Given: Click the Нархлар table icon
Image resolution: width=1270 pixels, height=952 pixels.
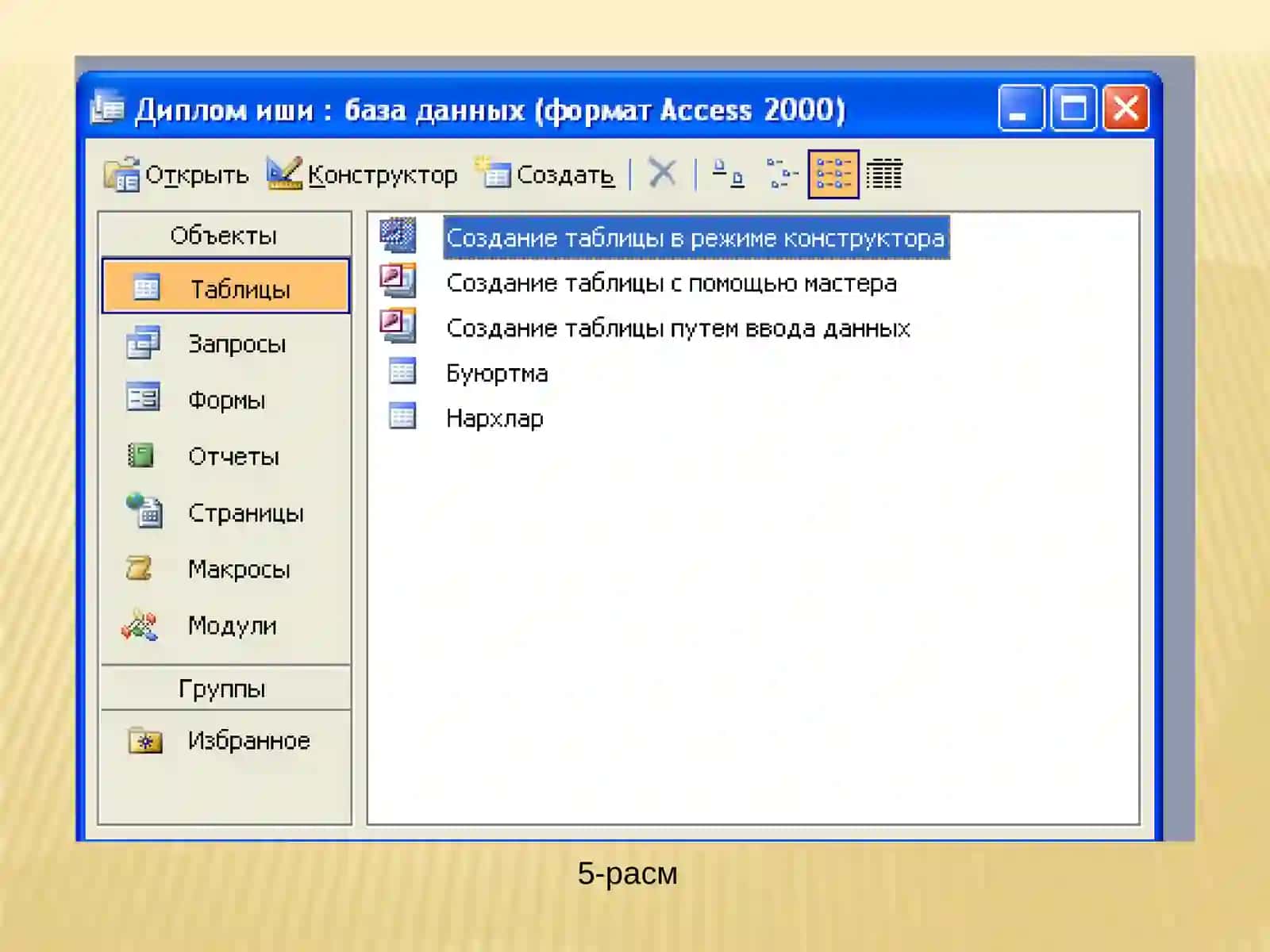Looking at the screenshot, I should [402, 416].
